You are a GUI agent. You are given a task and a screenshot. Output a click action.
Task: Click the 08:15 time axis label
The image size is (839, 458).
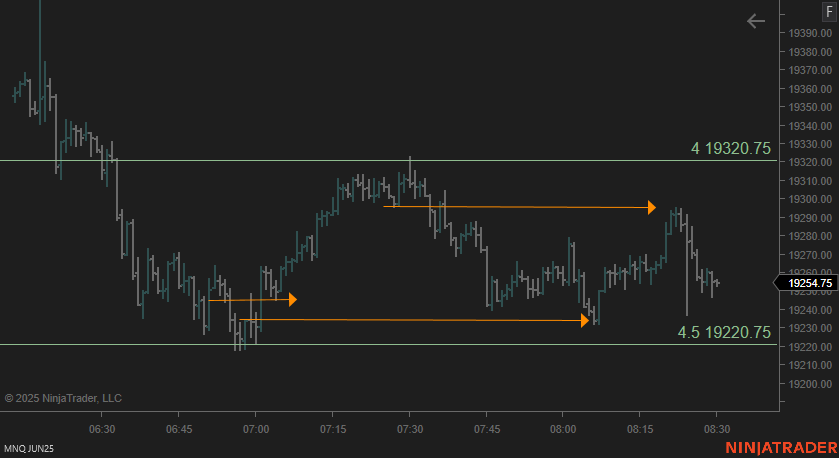pos(640,429)
